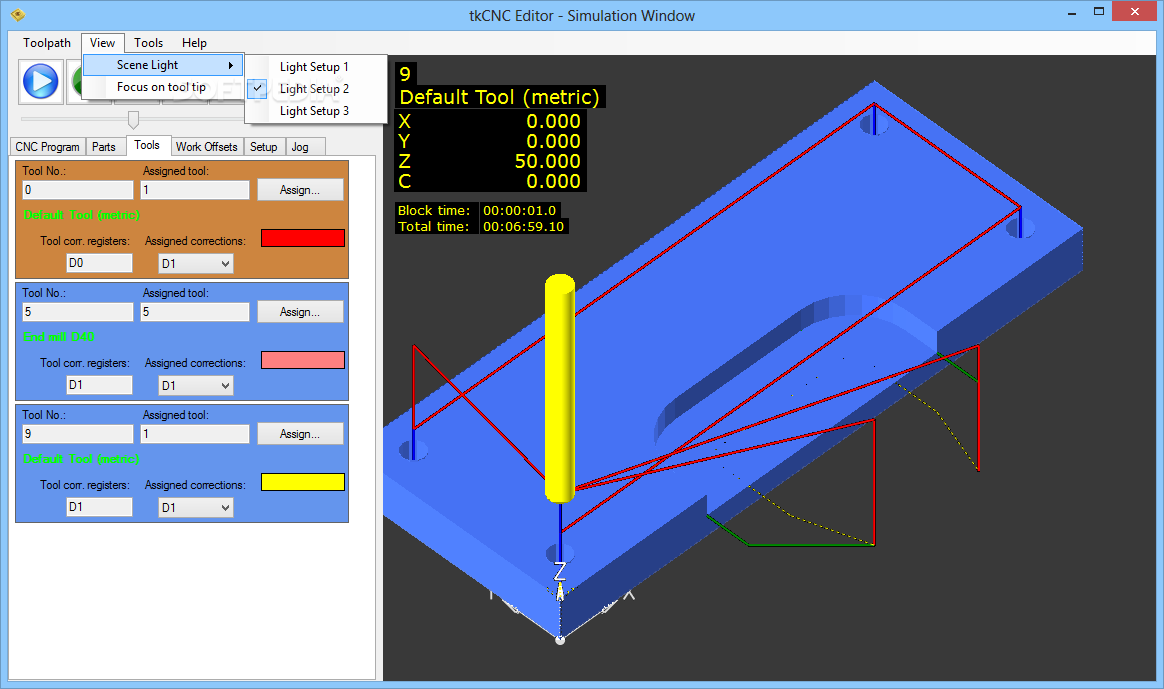Start simulation with blue play button
Viewport: 1164px width, 689px height.
point(40,82)
